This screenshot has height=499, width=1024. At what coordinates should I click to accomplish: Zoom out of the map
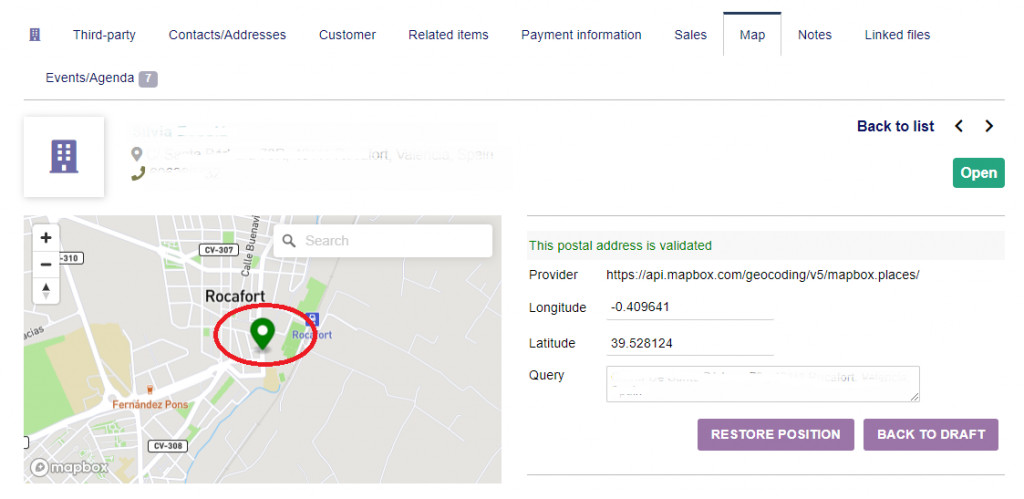[x=46, y=264]
